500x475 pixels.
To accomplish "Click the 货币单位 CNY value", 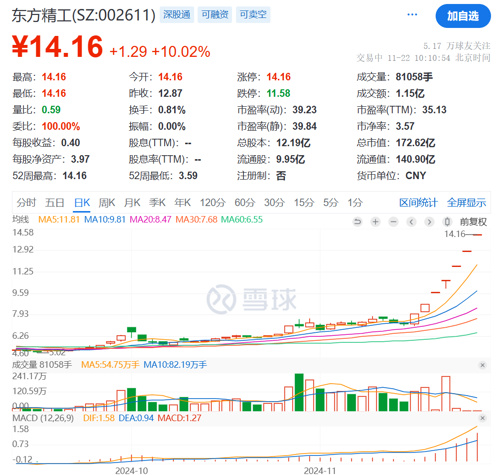I will coord(416,176).
